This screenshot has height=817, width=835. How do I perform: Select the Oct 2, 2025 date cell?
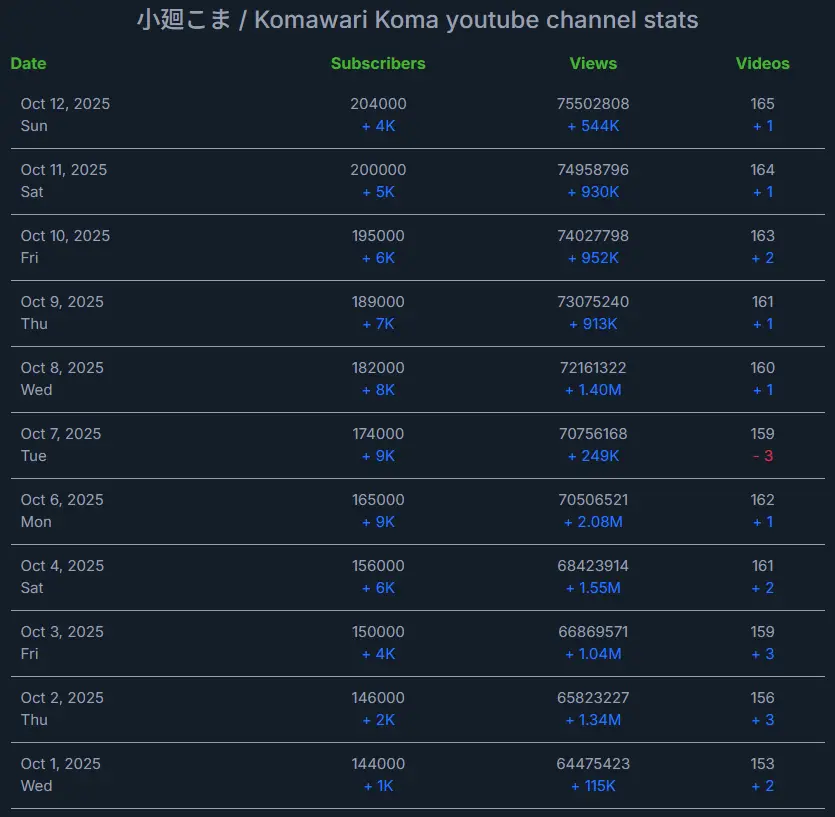62,698
